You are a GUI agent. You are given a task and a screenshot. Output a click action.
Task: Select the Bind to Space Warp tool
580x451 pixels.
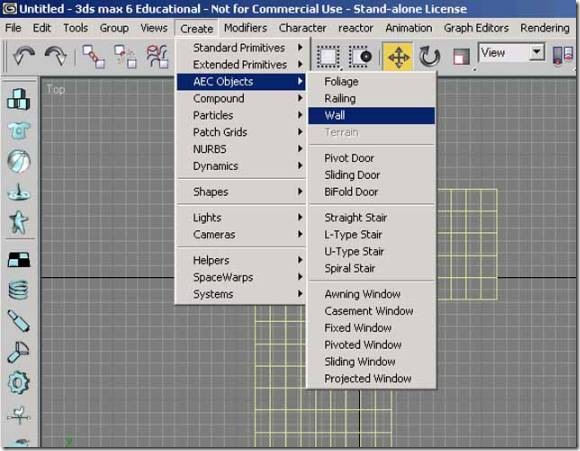(x=157, y=57)
